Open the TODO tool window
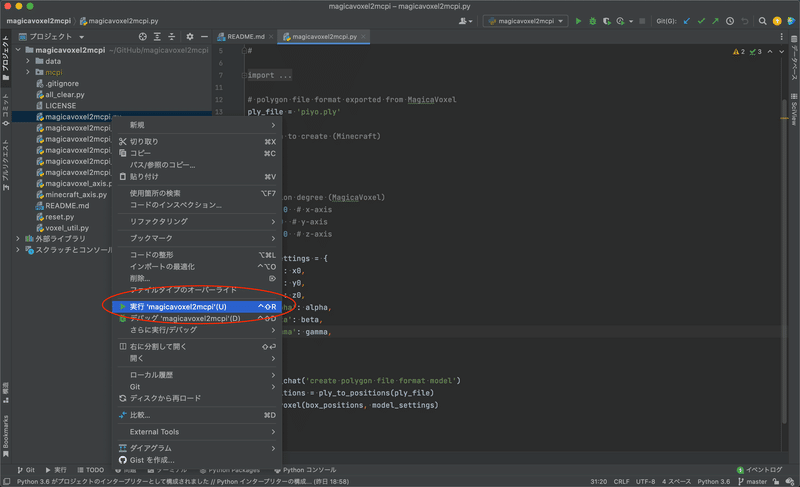The width and height of the screenshot is (800, 487). tap(90, 470)
